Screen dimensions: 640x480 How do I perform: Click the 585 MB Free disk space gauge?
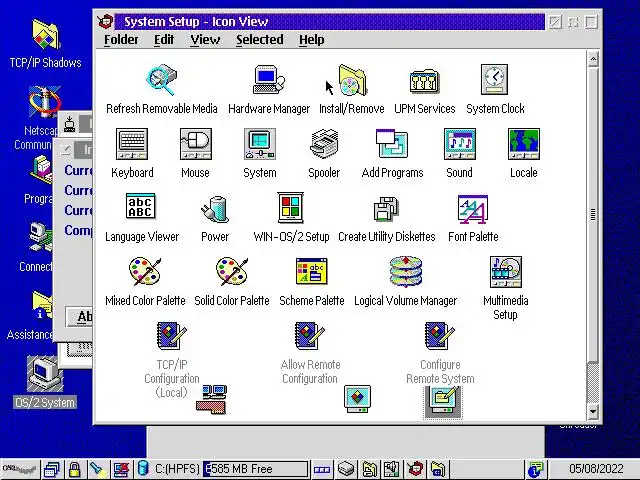(x=256, y=469)
